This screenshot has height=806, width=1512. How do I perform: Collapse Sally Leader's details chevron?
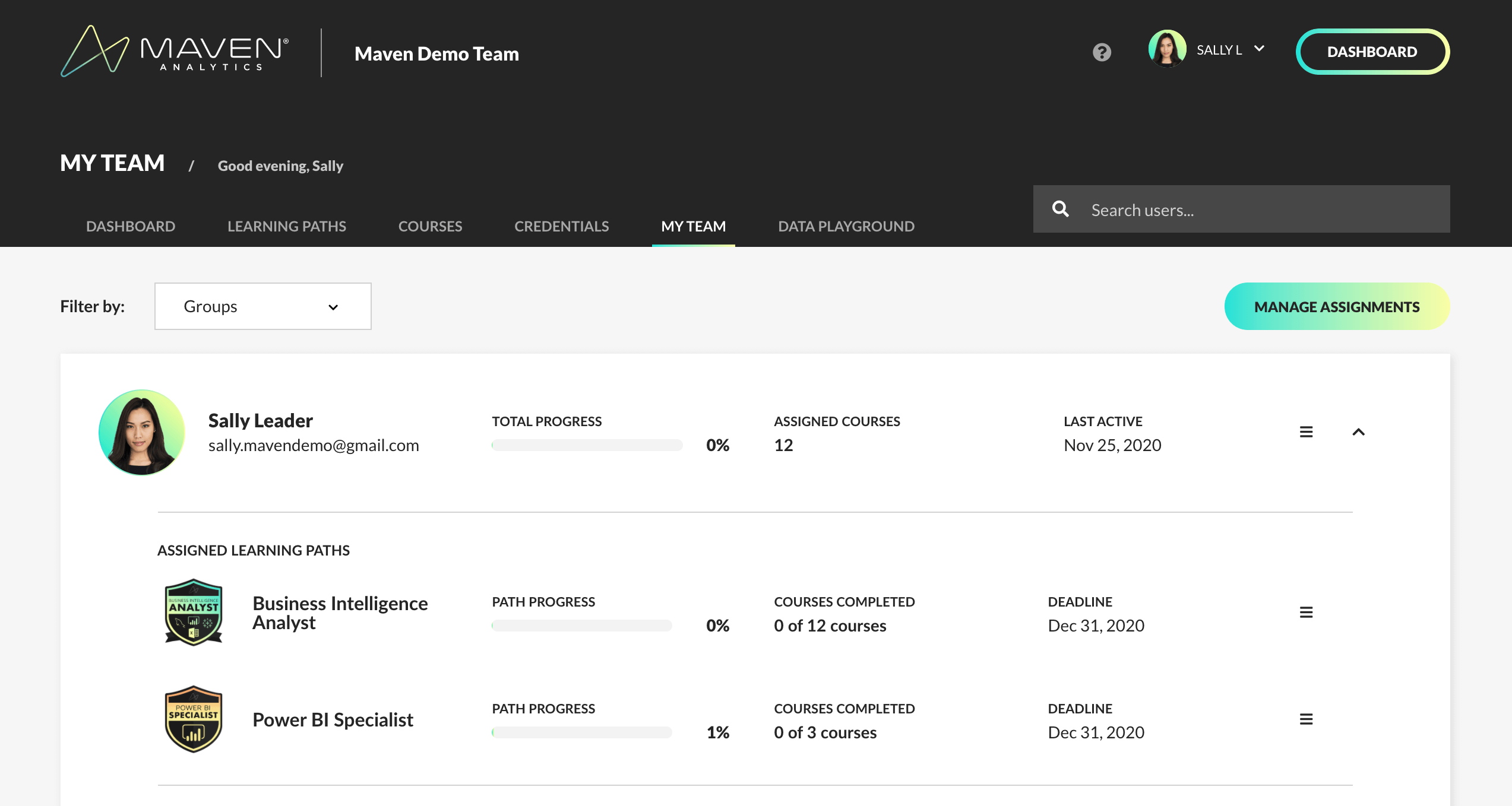click(1358, 432)
